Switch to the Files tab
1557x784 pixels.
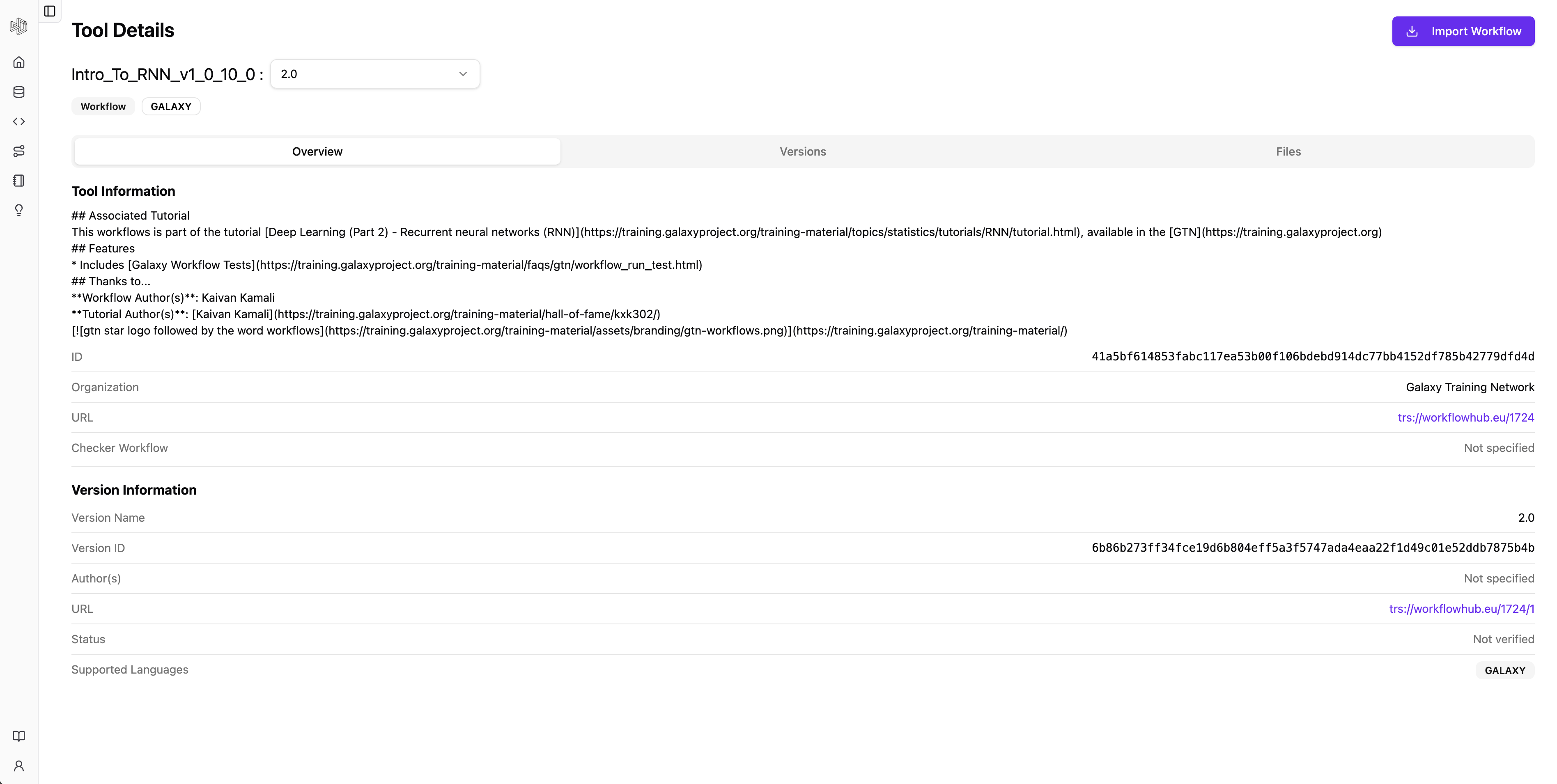point(1288,151)
